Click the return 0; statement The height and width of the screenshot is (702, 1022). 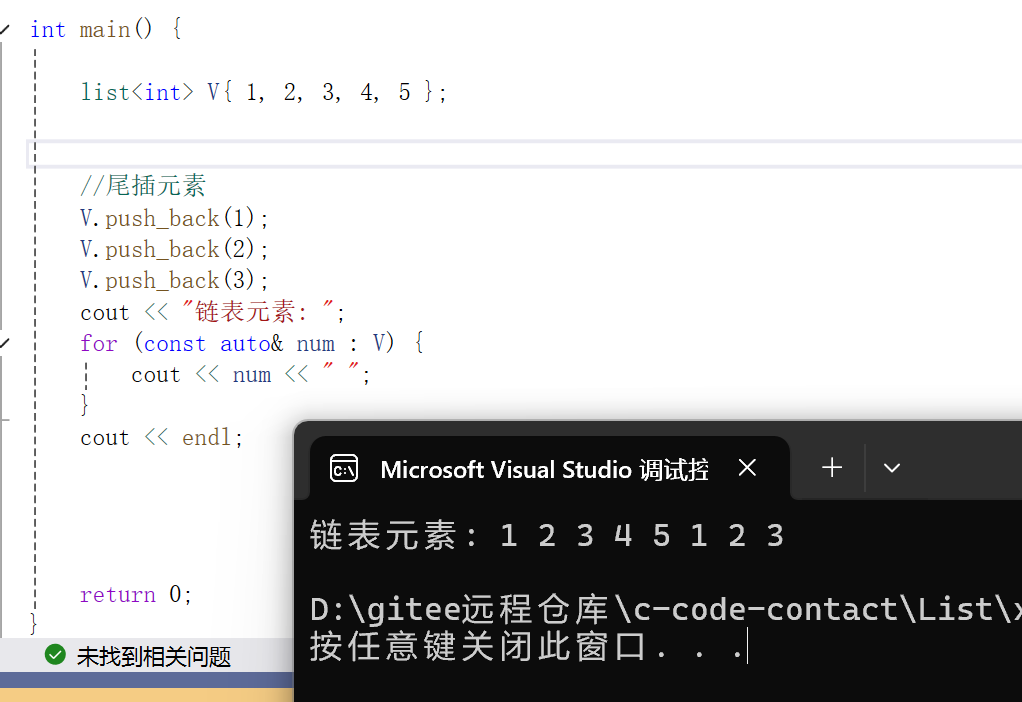click(136, 594)
